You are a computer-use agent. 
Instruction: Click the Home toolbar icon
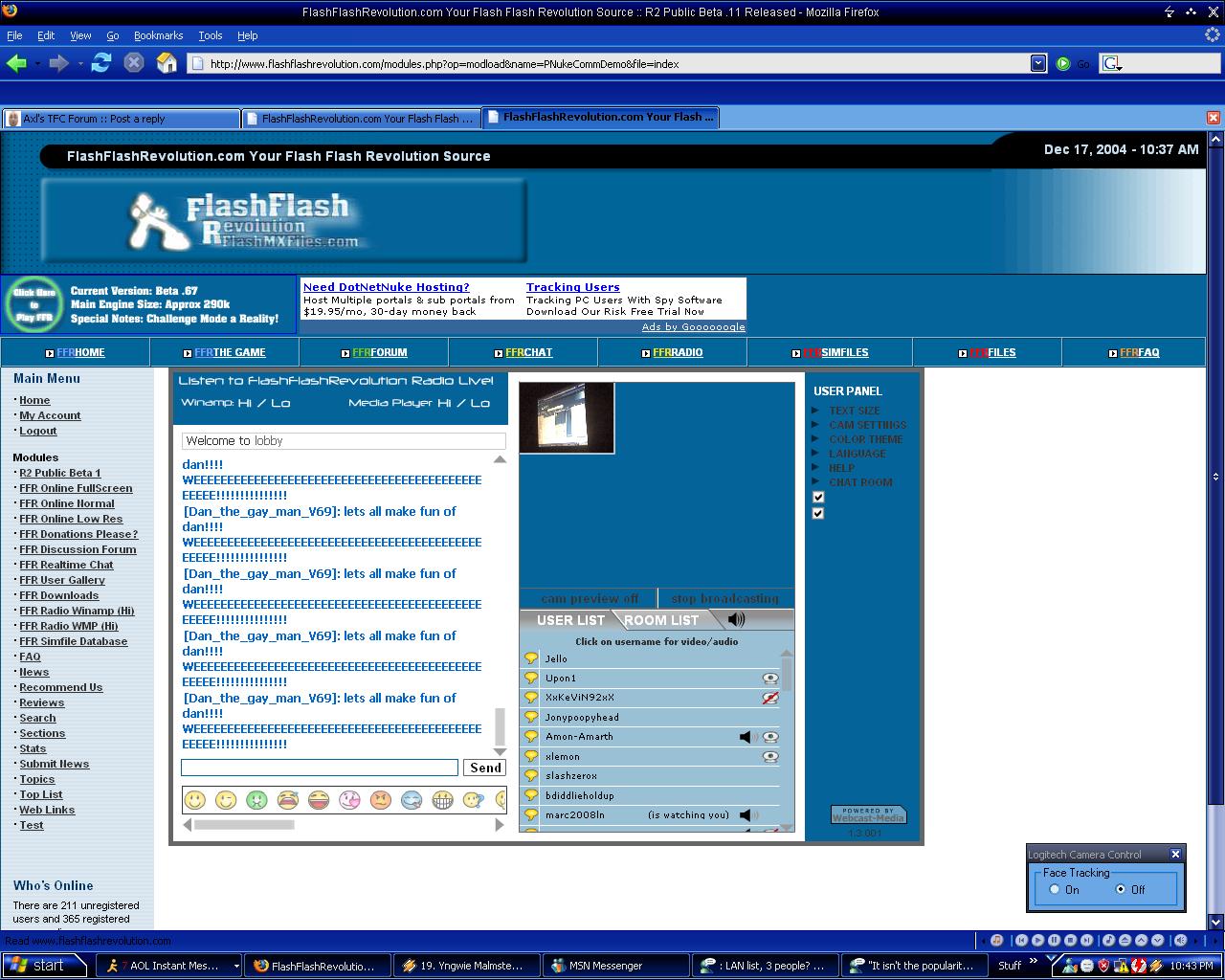tap(167, 63)
